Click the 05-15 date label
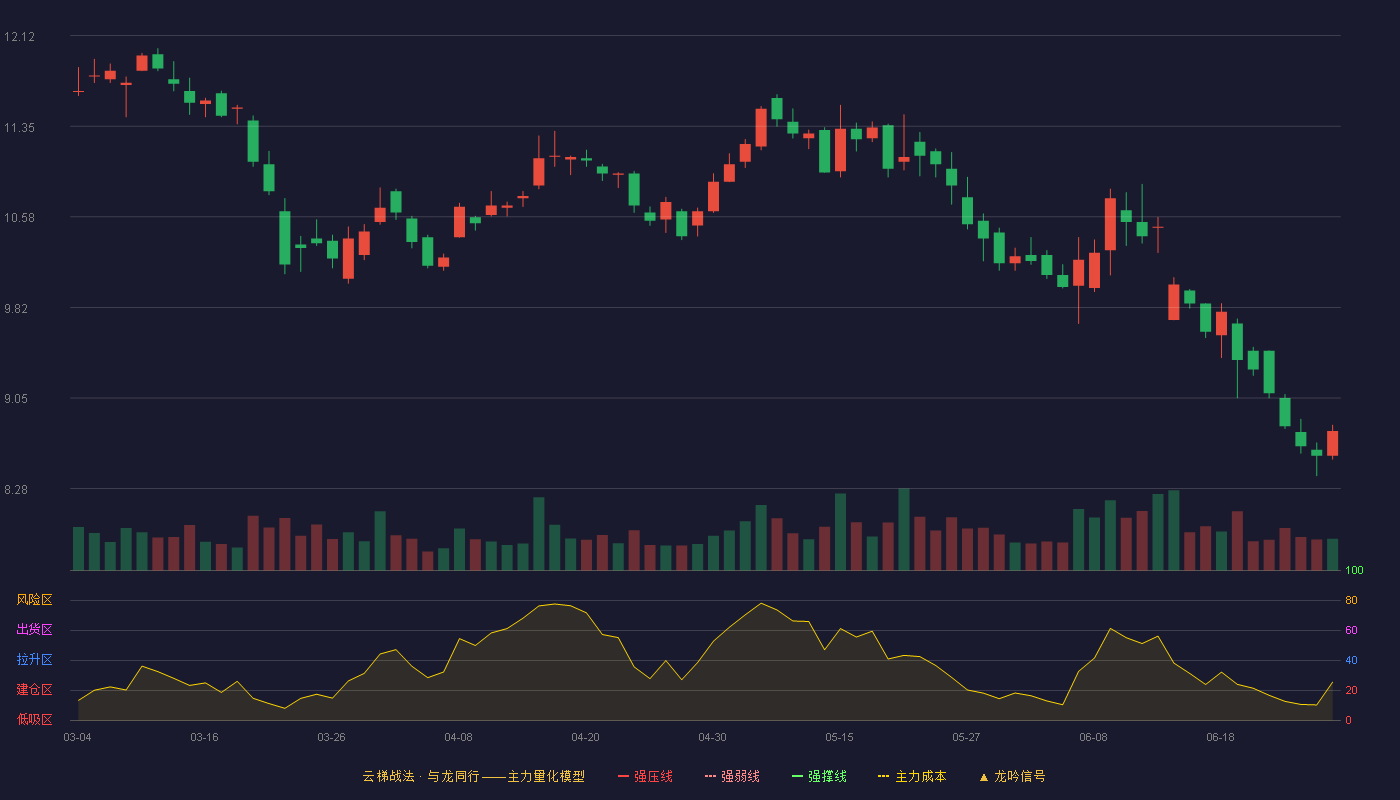This screenshot has width=1400, height=800. (x=839, y=737)
